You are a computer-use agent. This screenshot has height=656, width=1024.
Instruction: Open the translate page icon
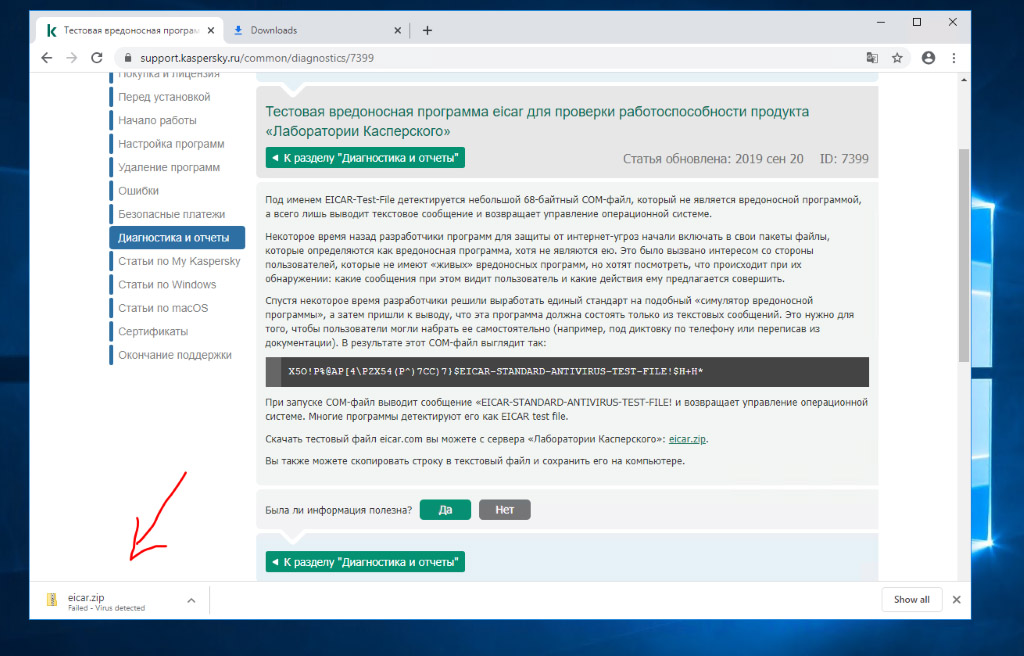872,58
